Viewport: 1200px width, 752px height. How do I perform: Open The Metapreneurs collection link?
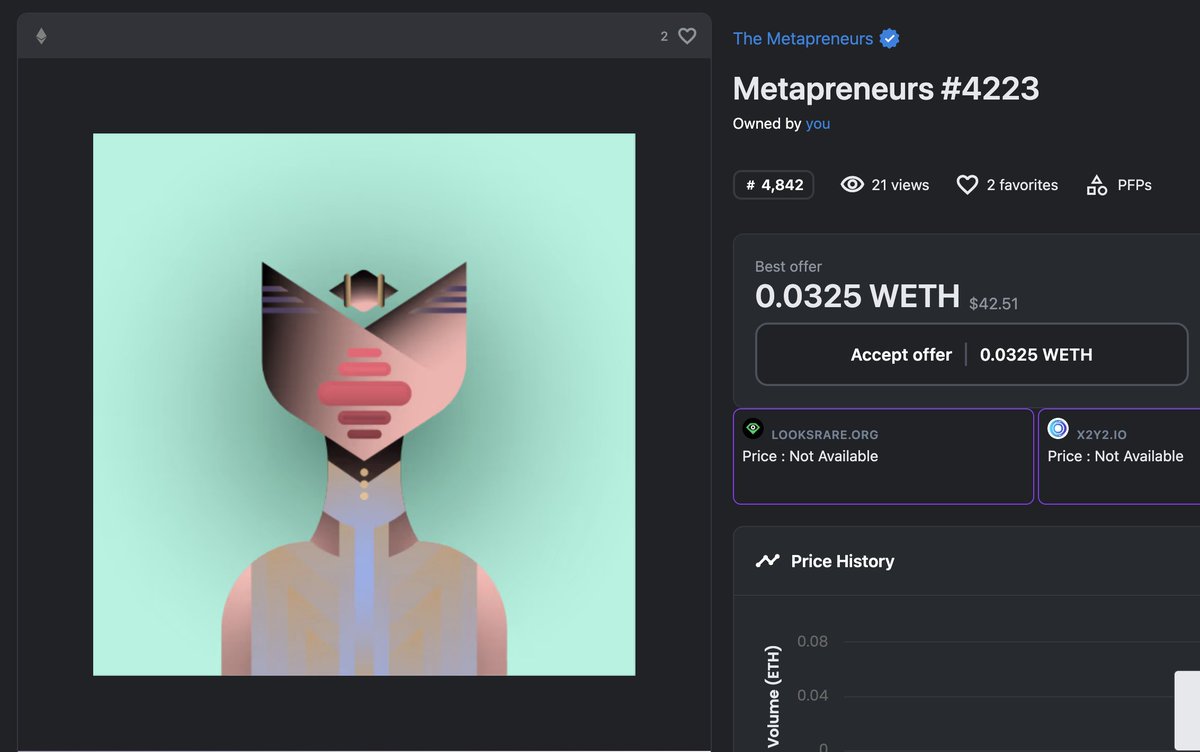pyautogui.click(x=803, y=39)
